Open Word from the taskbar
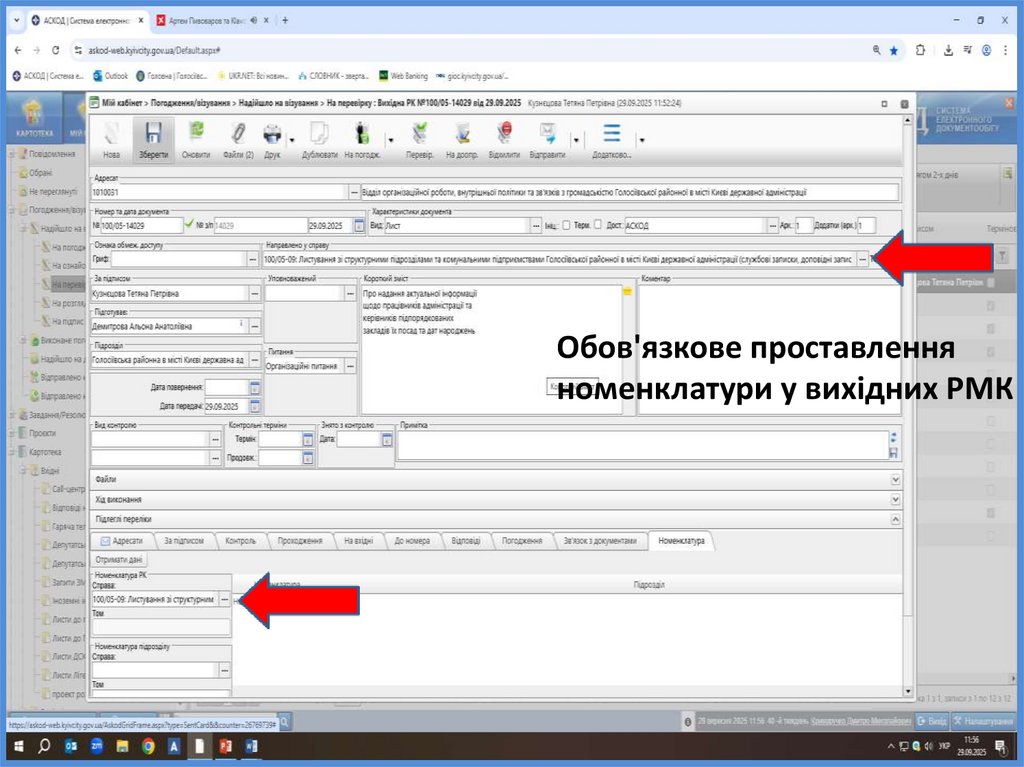 point(251,745)
